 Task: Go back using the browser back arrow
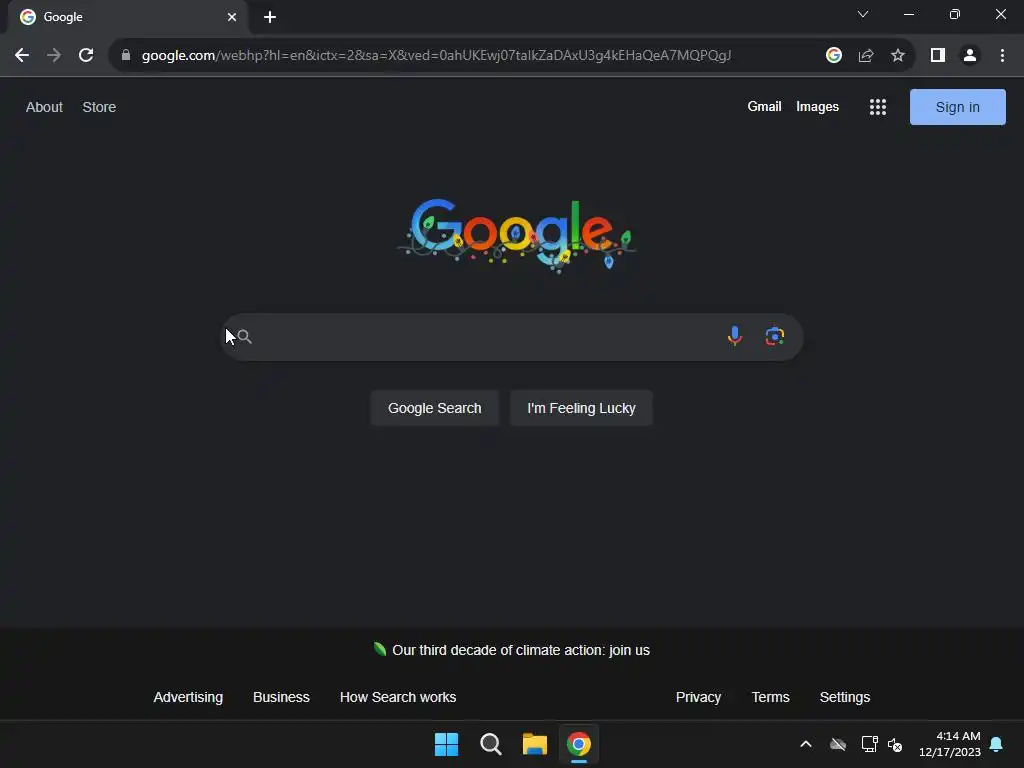click(22, 56)
